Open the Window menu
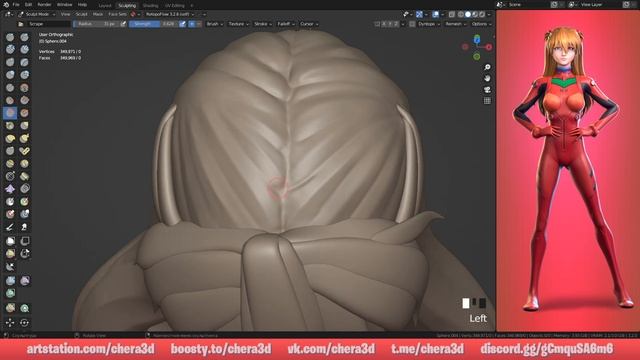Screen dimensions: 640x360 tap(64, 5)
